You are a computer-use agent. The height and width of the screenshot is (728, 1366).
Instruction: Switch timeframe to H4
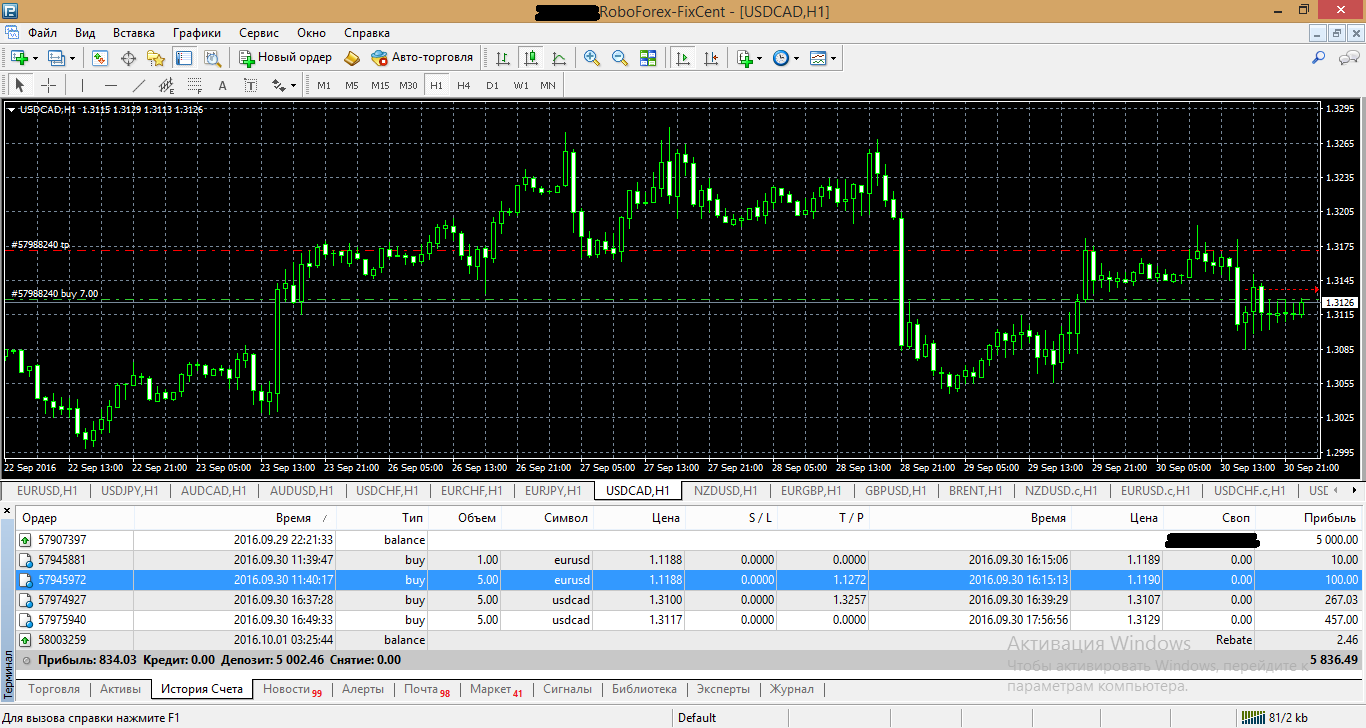tap(464, 85)
